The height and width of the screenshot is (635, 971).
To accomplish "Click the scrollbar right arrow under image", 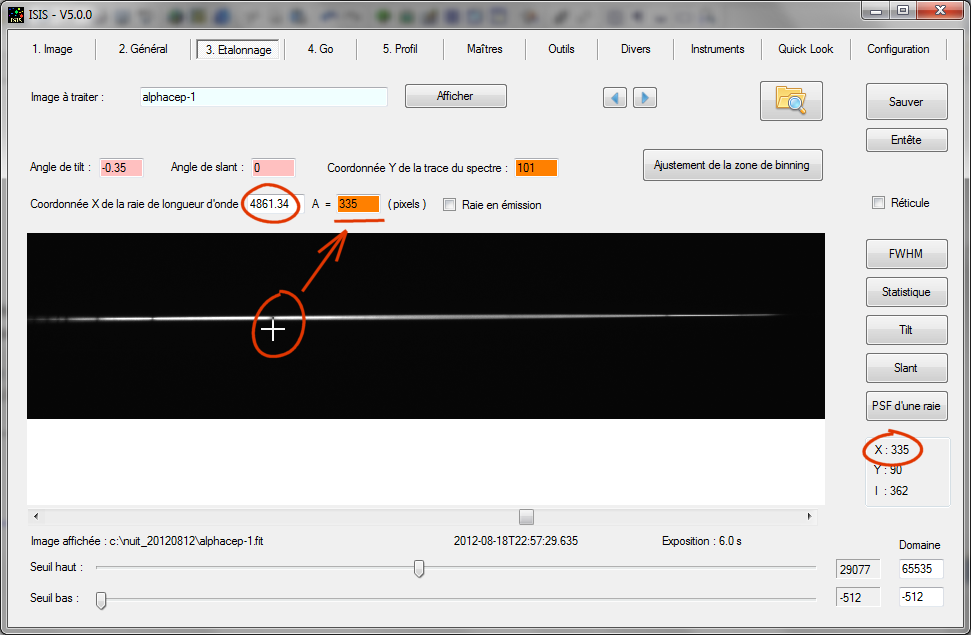I will coord(809,516).
